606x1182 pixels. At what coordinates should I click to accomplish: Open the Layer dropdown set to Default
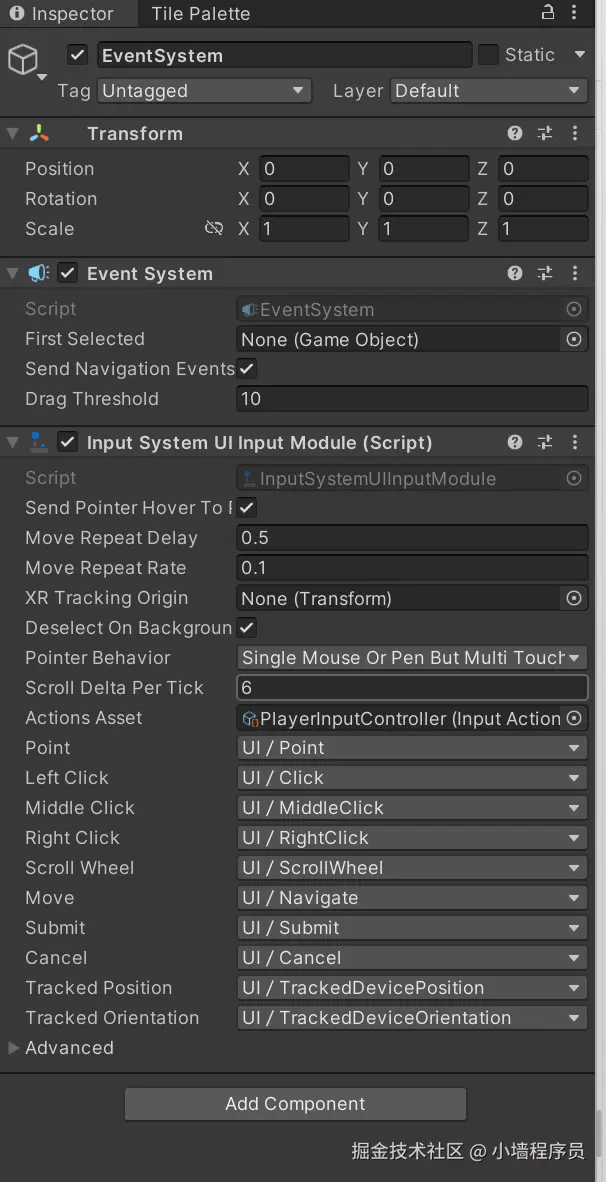click(488, 91)
